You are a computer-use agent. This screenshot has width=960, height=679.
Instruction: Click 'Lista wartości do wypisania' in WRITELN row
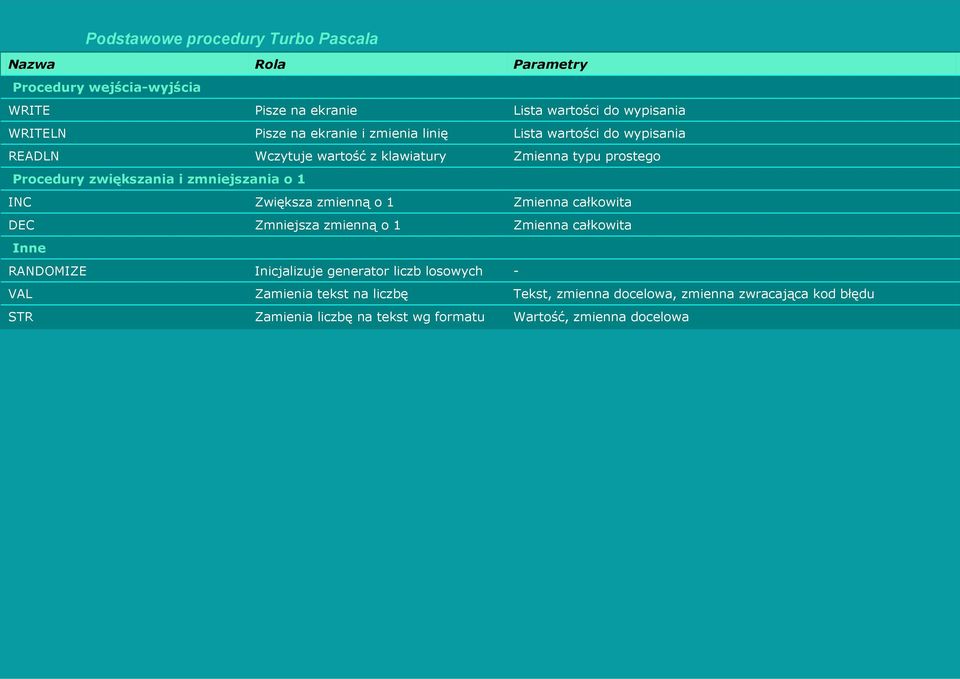599,133
